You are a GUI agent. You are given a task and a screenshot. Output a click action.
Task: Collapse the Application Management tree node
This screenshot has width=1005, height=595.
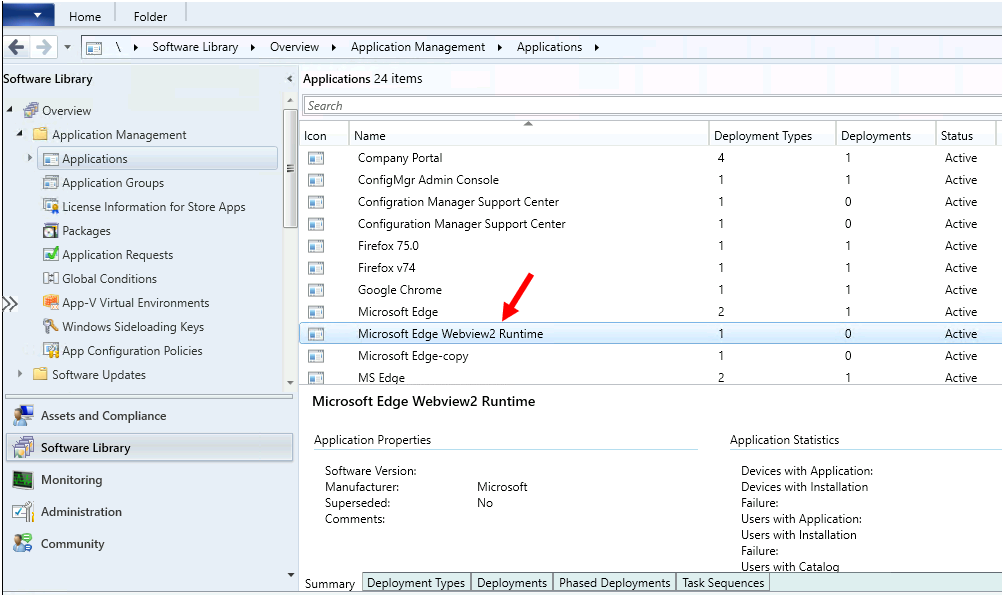pos(19,133)
